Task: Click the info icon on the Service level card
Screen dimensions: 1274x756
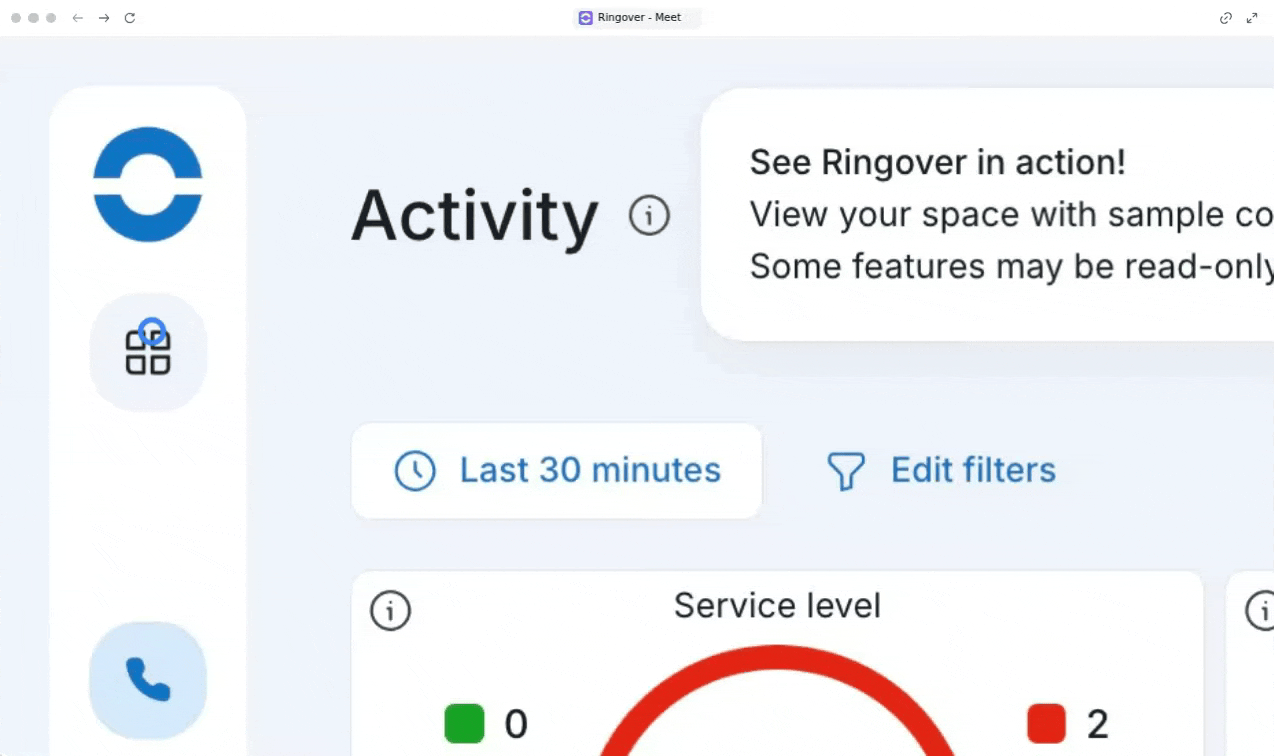Action: point(390,610)
